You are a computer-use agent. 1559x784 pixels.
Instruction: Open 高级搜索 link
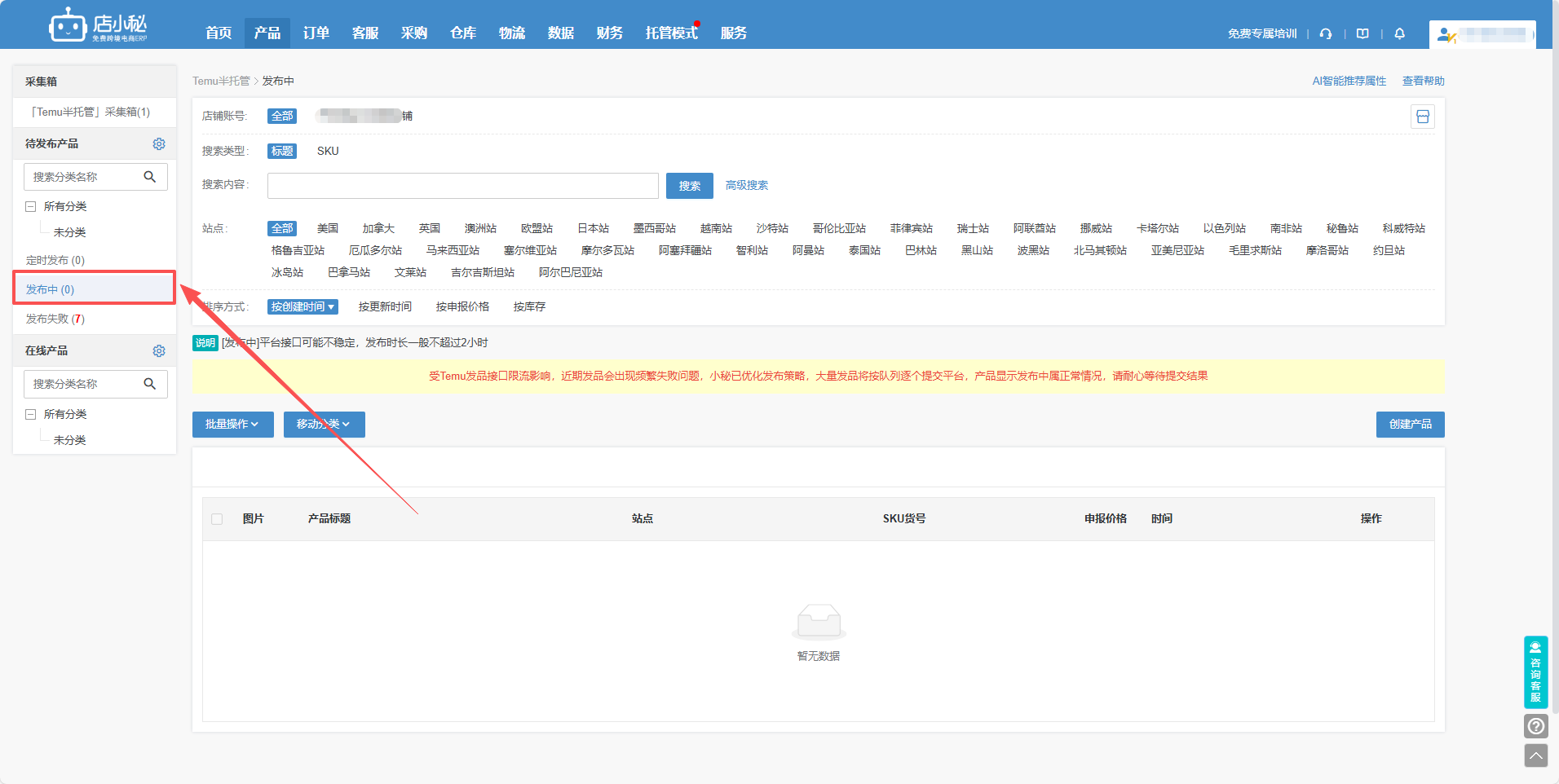pyautogui.click(x=747, y=186)
